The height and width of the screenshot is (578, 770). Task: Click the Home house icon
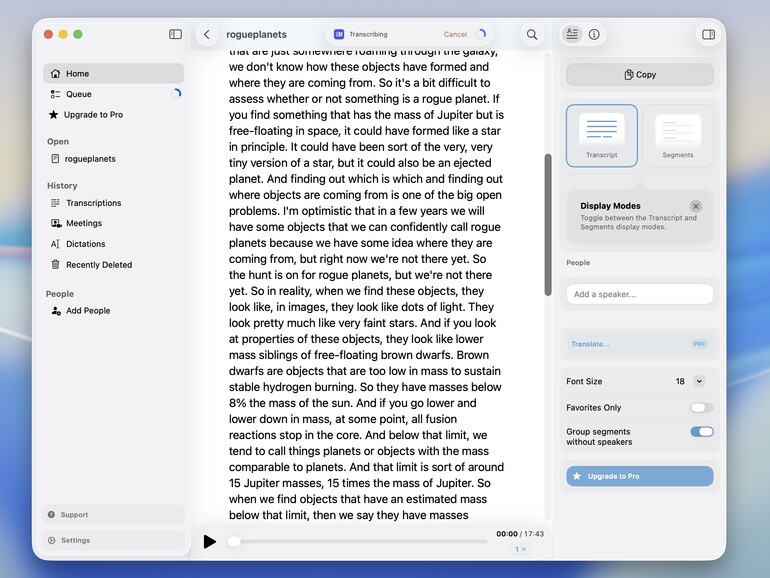point(55,73)
